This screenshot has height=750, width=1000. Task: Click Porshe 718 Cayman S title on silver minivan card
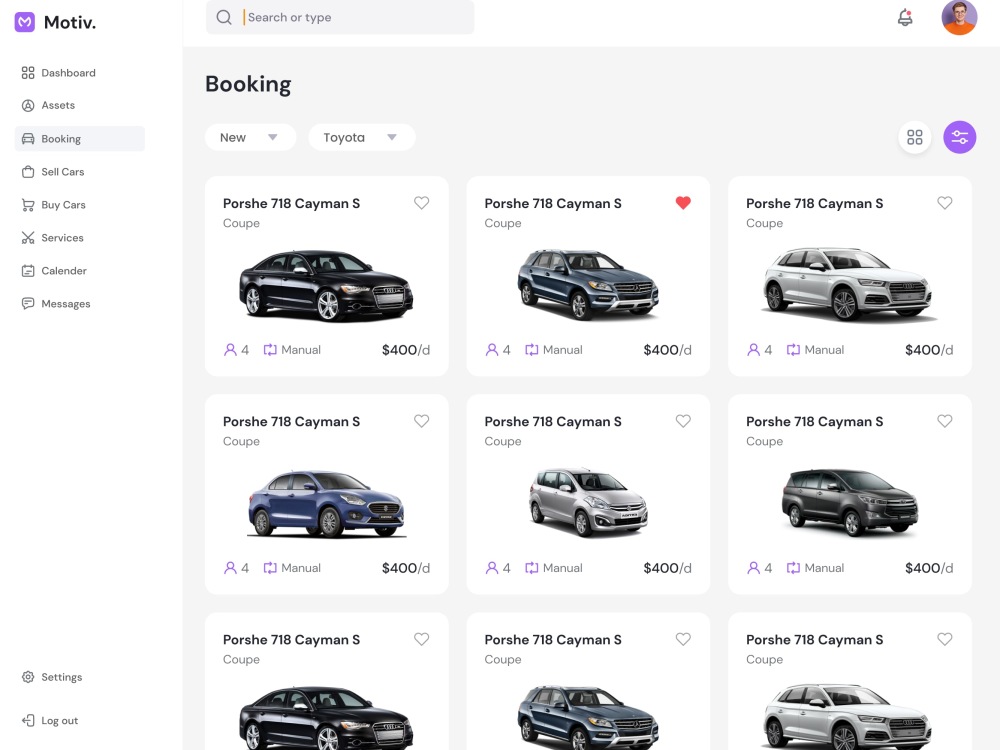click(553, 422)
